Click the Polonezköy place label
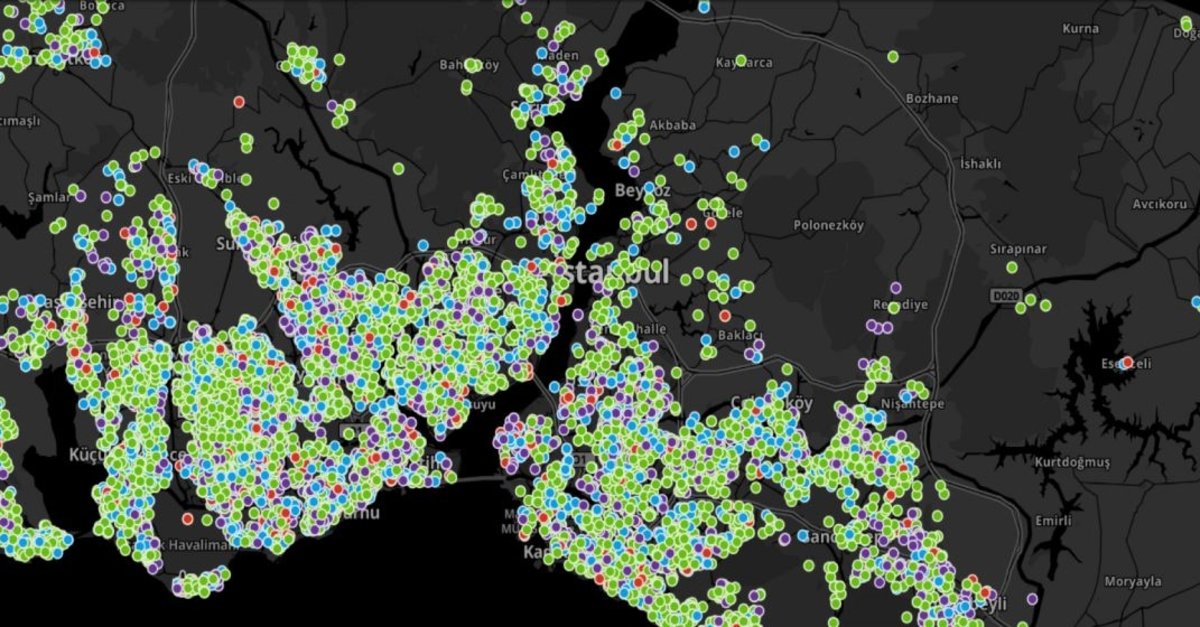Viewport: 1200px width, 627px height. point(828,226)
